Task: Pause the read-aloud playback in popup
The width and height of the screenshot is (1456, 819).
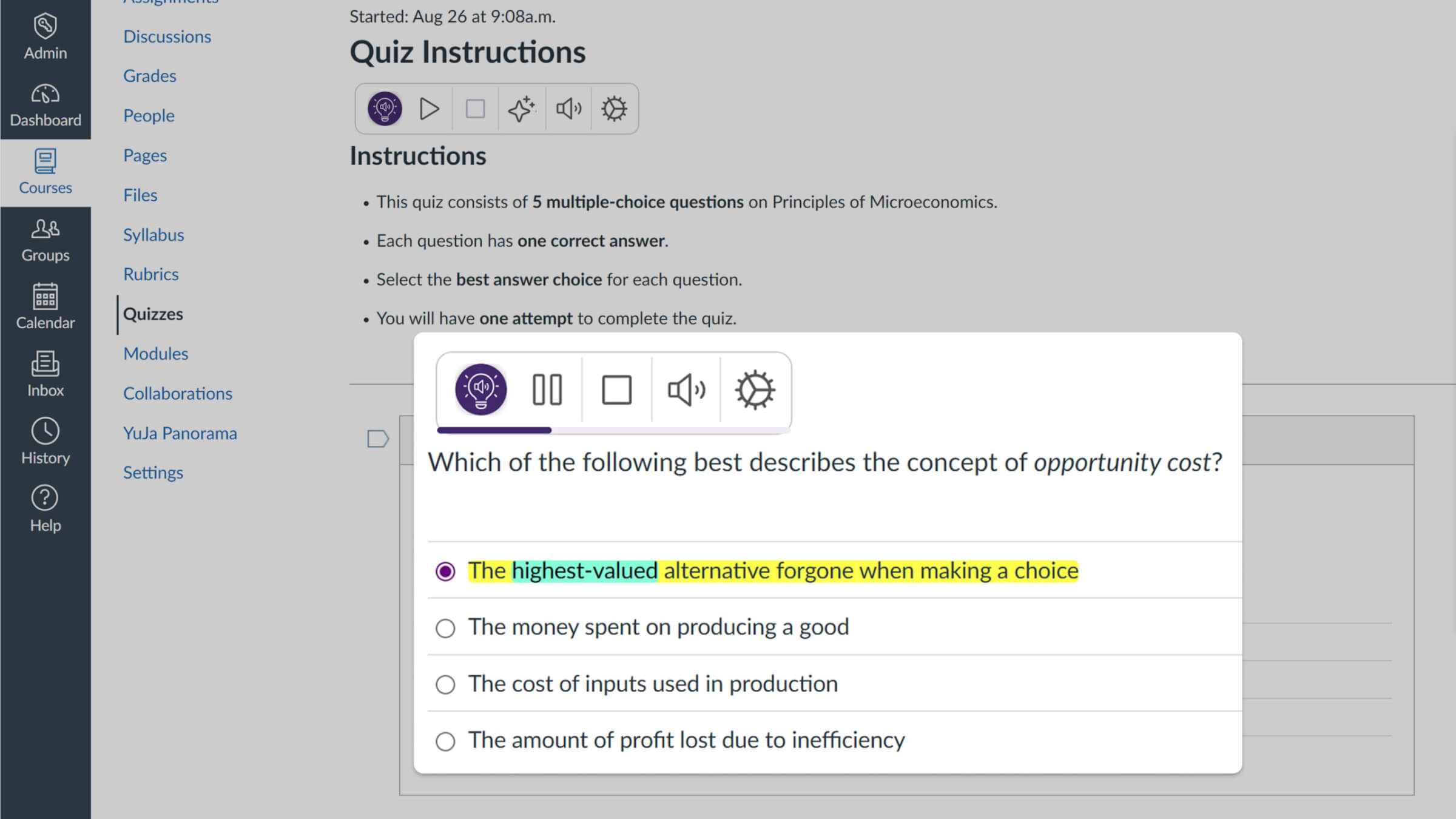Action: click(547, 389)
